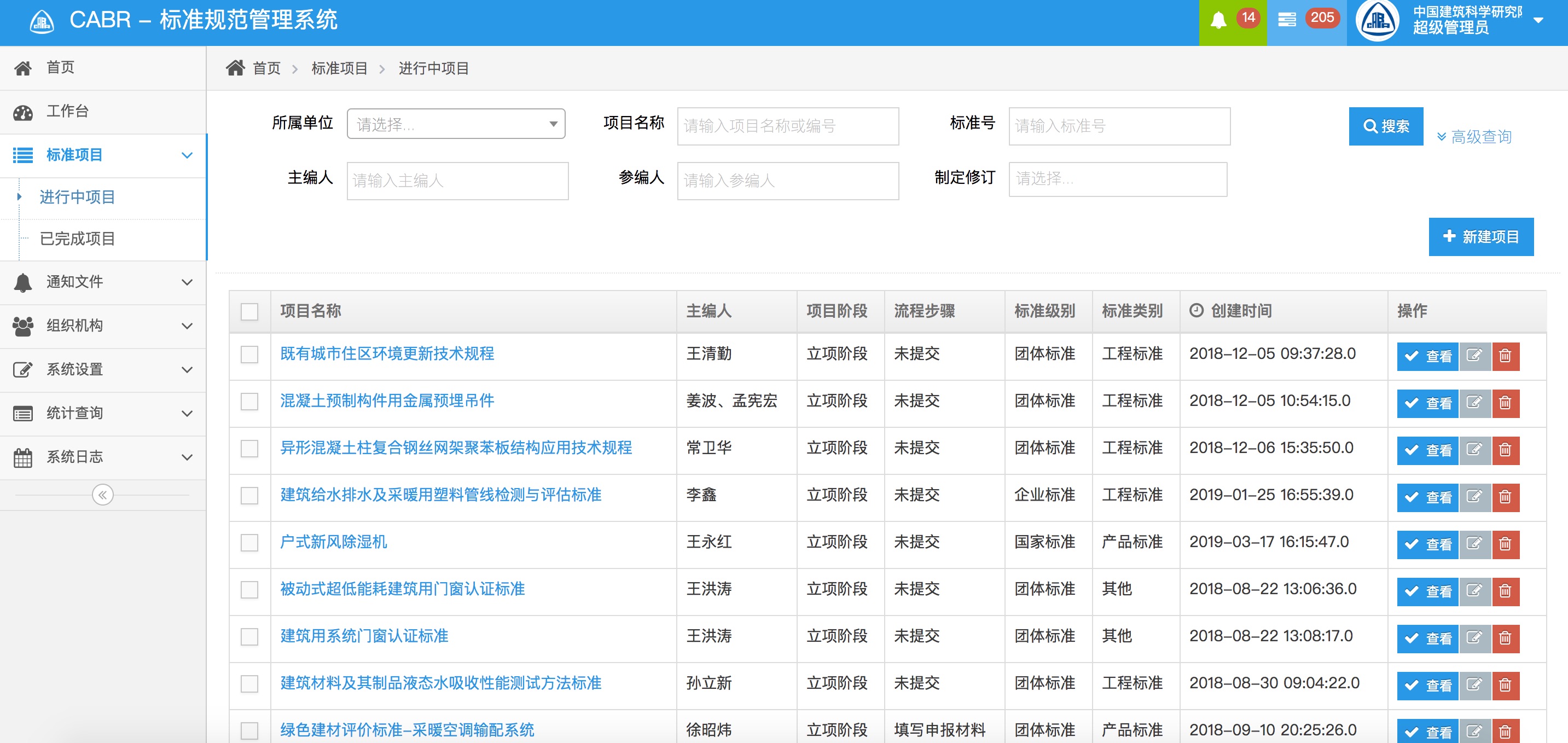Click 查看 for the 孙立新 row
The image size is (1568, 743).
[1427, 685]
